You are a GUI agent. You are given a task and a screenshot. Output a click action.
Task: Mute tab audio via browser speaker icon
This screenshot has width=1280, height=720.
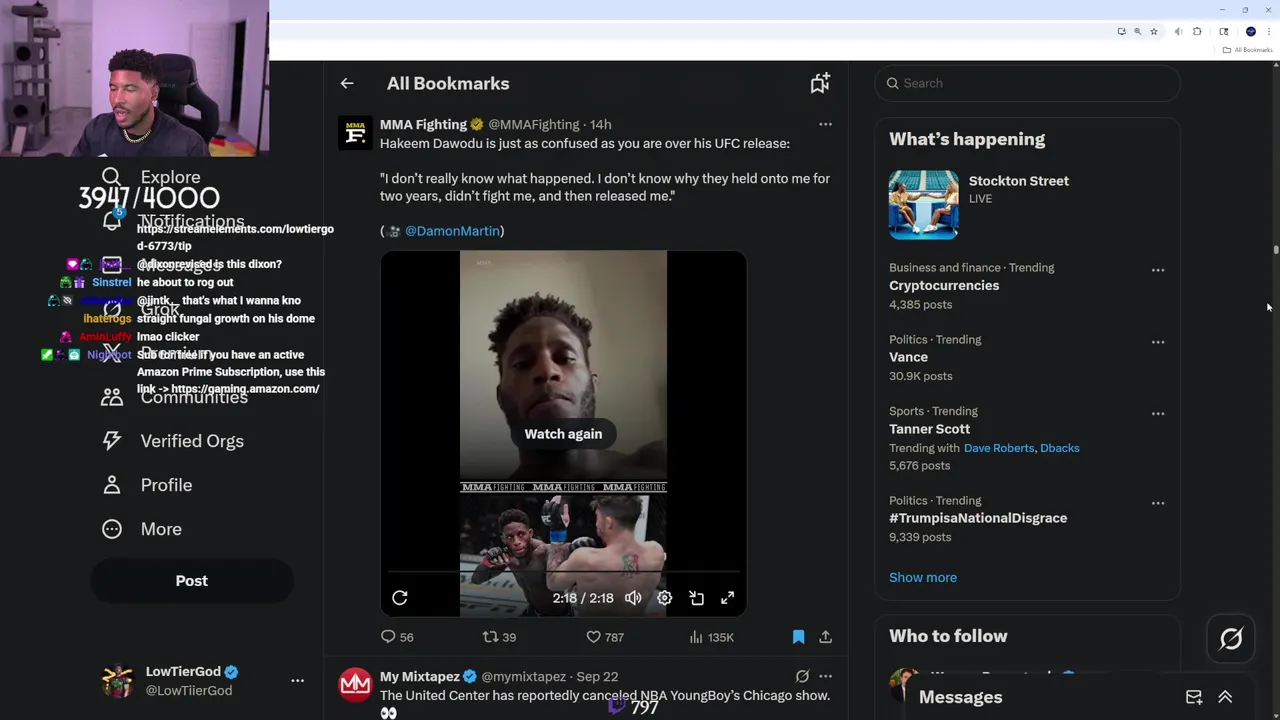tap(1178, 32)
